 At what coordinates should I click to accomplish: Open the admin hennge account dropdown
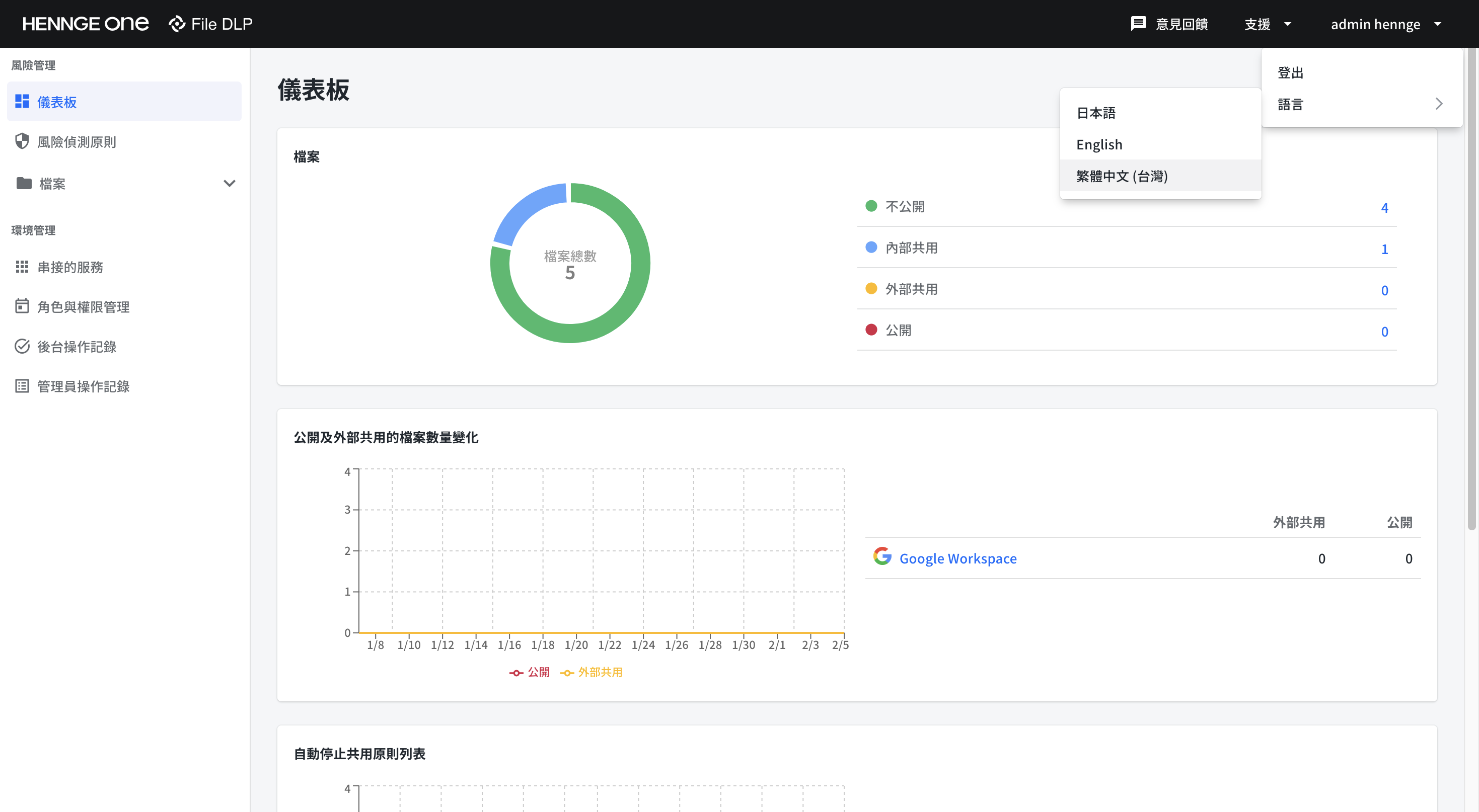coord(1386,24)
